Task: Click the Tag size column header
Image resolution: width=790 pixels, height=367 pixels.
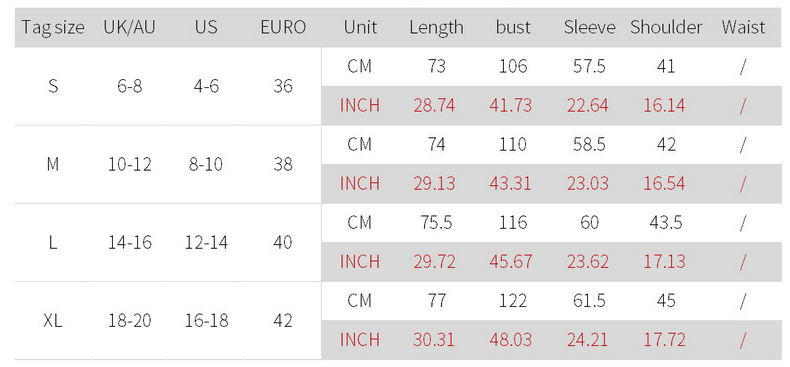Action: coord(53,27)
